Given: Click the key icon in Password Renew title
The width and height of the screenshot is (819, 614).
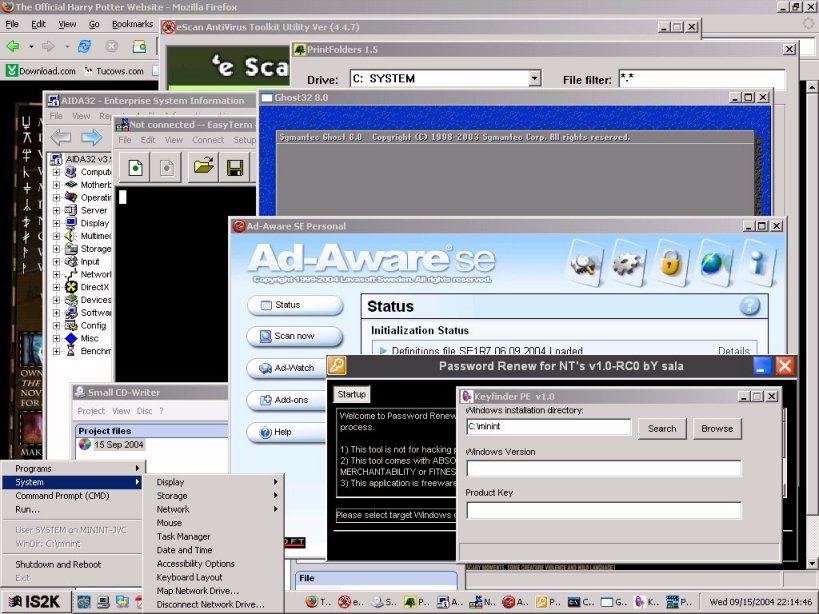Looking at the screenshot, I should click(x=337, y=365).
